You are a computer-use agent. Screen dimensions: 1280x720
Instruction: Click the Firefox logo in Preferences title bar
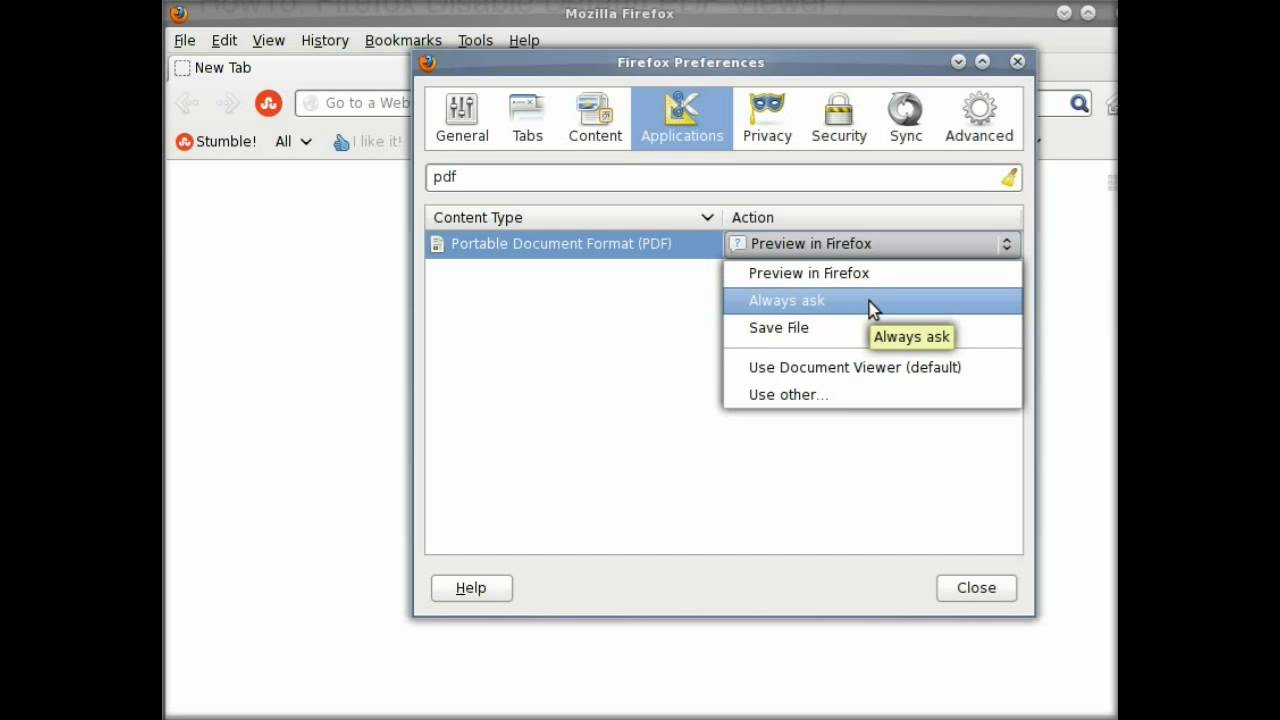(428, 63)
